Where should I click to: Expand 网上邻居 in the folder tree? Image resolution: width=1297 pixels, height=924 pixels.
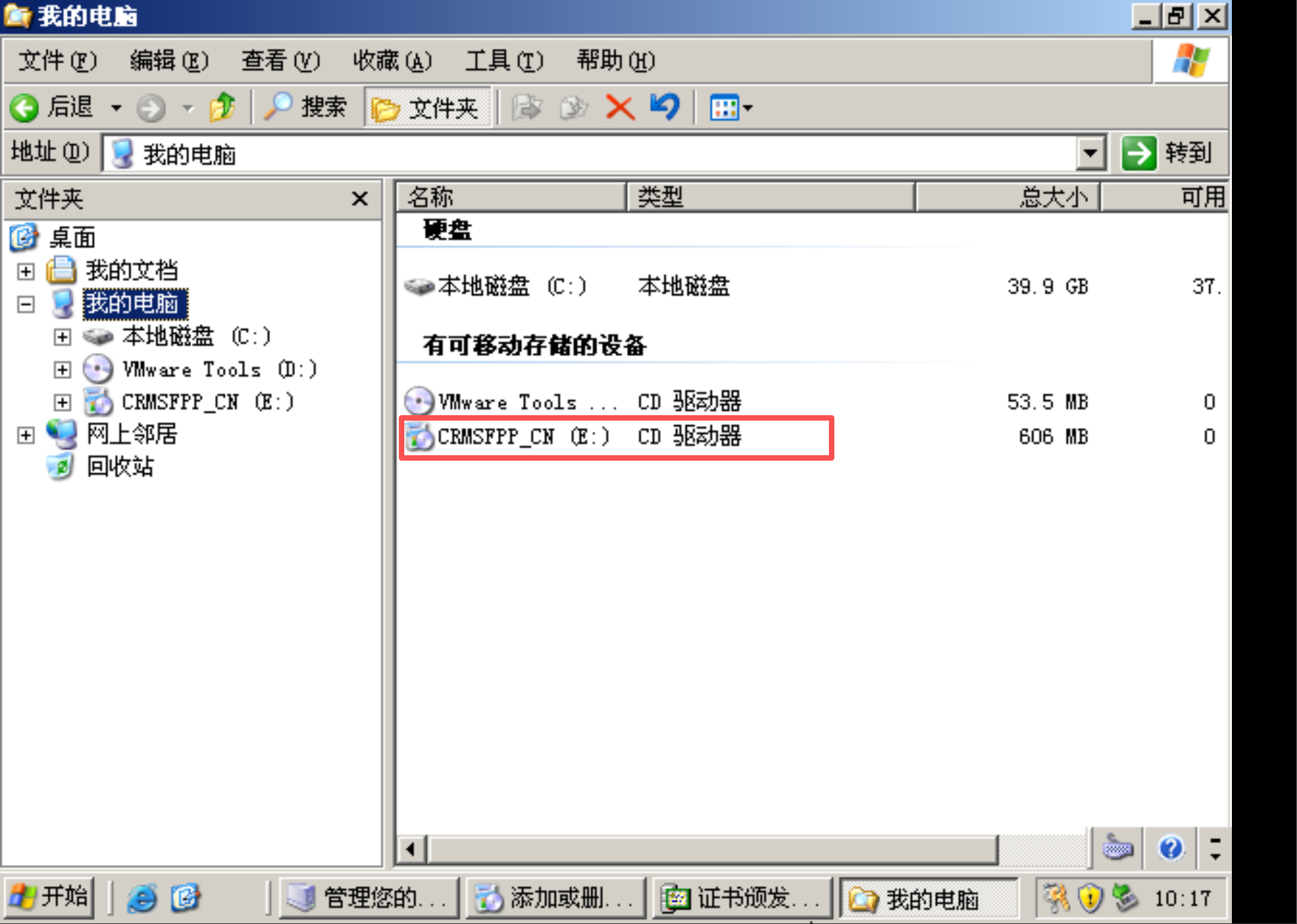(25, 435)
